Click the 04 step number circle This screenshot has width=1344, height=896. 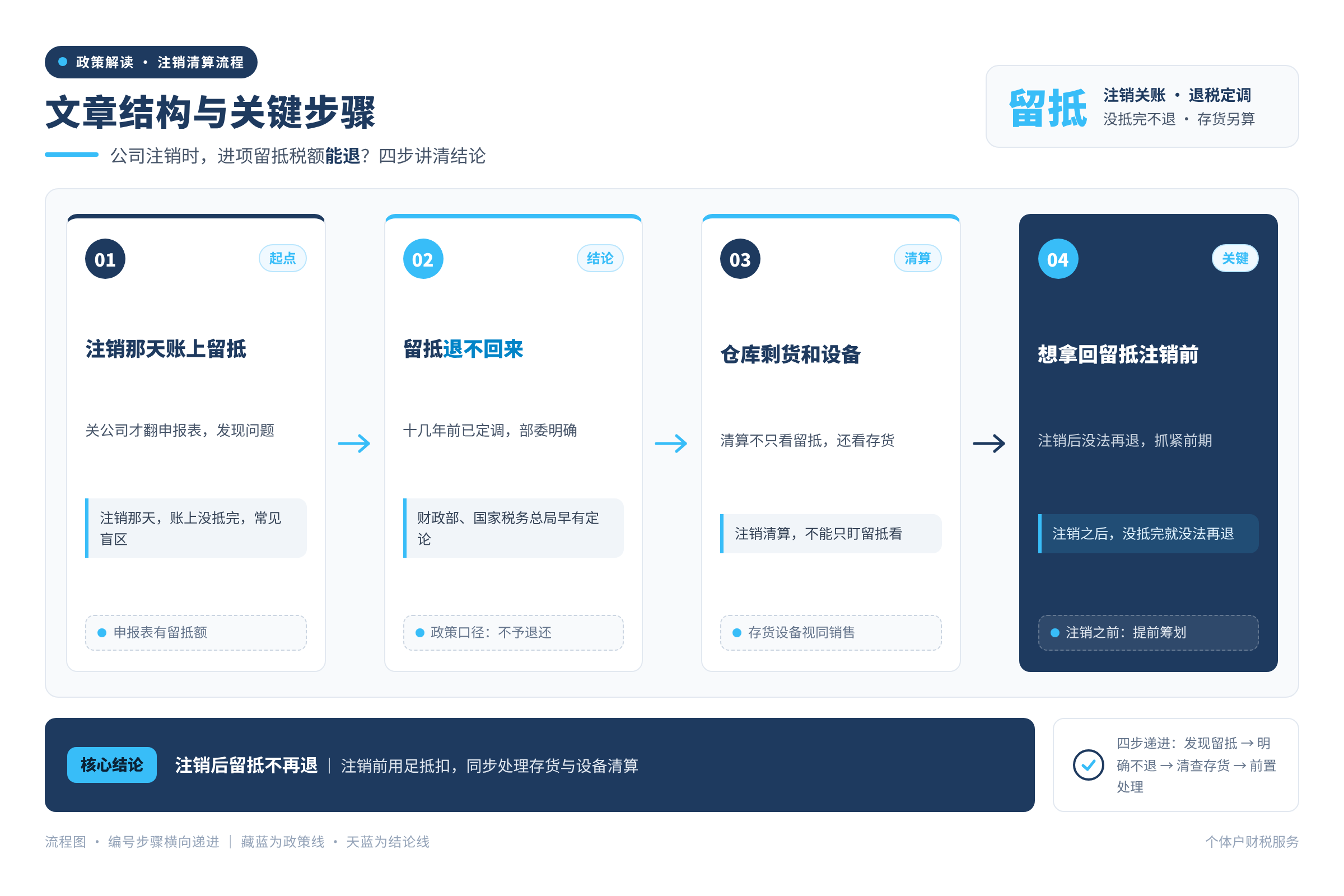tap(1058, 259)
